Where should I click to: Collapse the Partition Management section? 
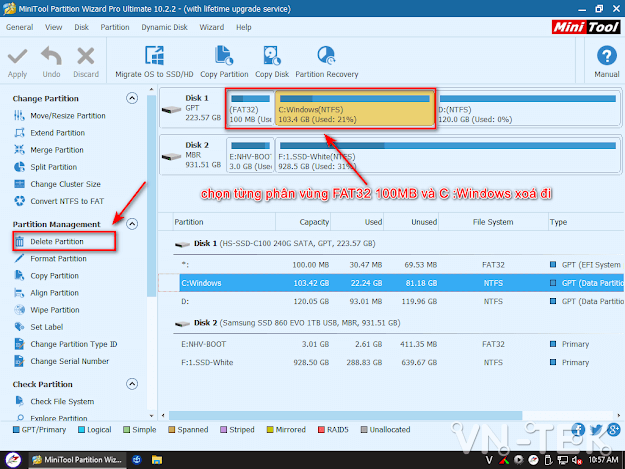click(132, 224)
